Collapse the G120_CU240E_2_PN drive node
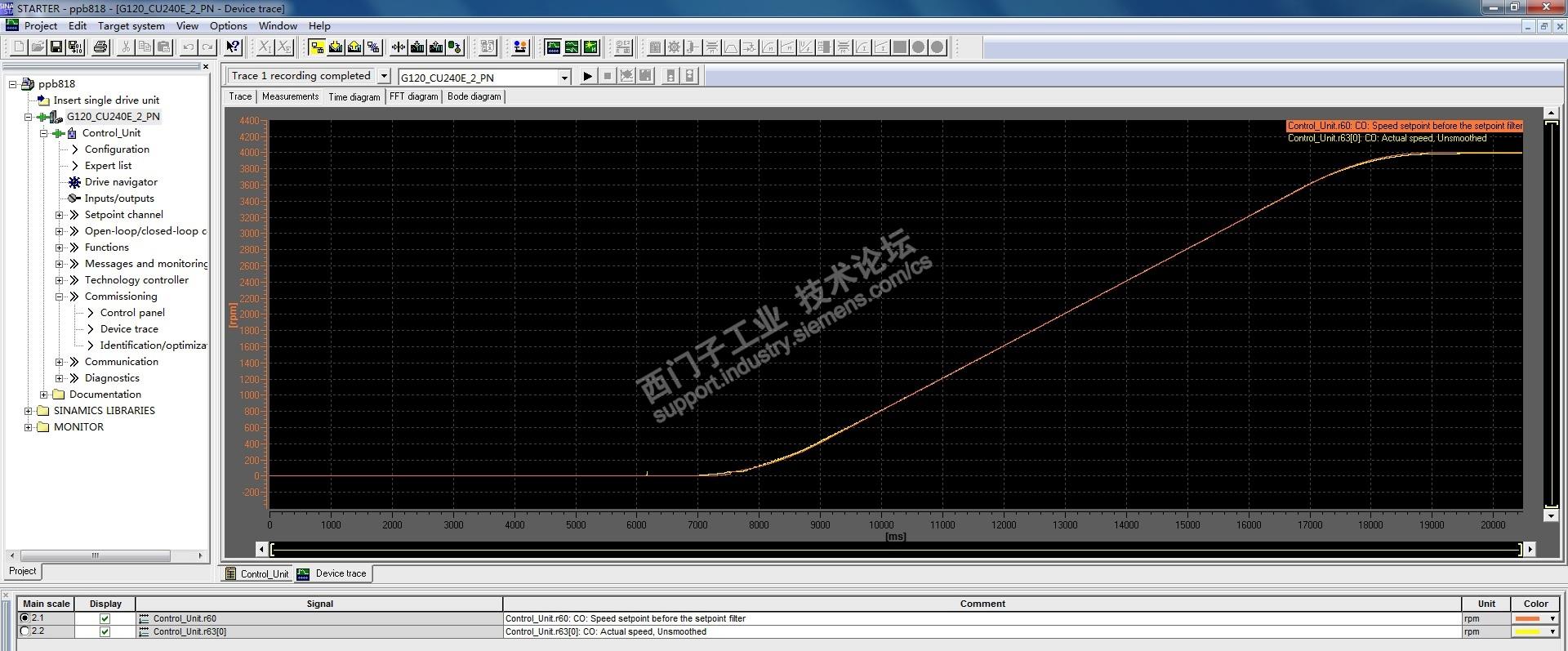The width and height of the screenshot is (1568, 651). [29, 117]
